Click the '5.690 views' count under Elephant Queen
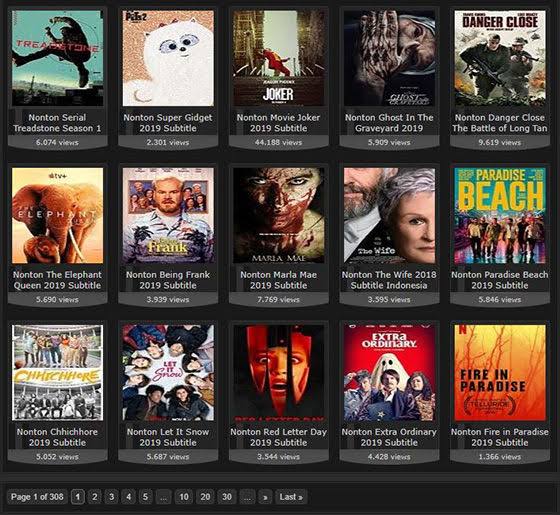Screen dimensions: 560x515 pyautogui.click(x=57, y=299)
